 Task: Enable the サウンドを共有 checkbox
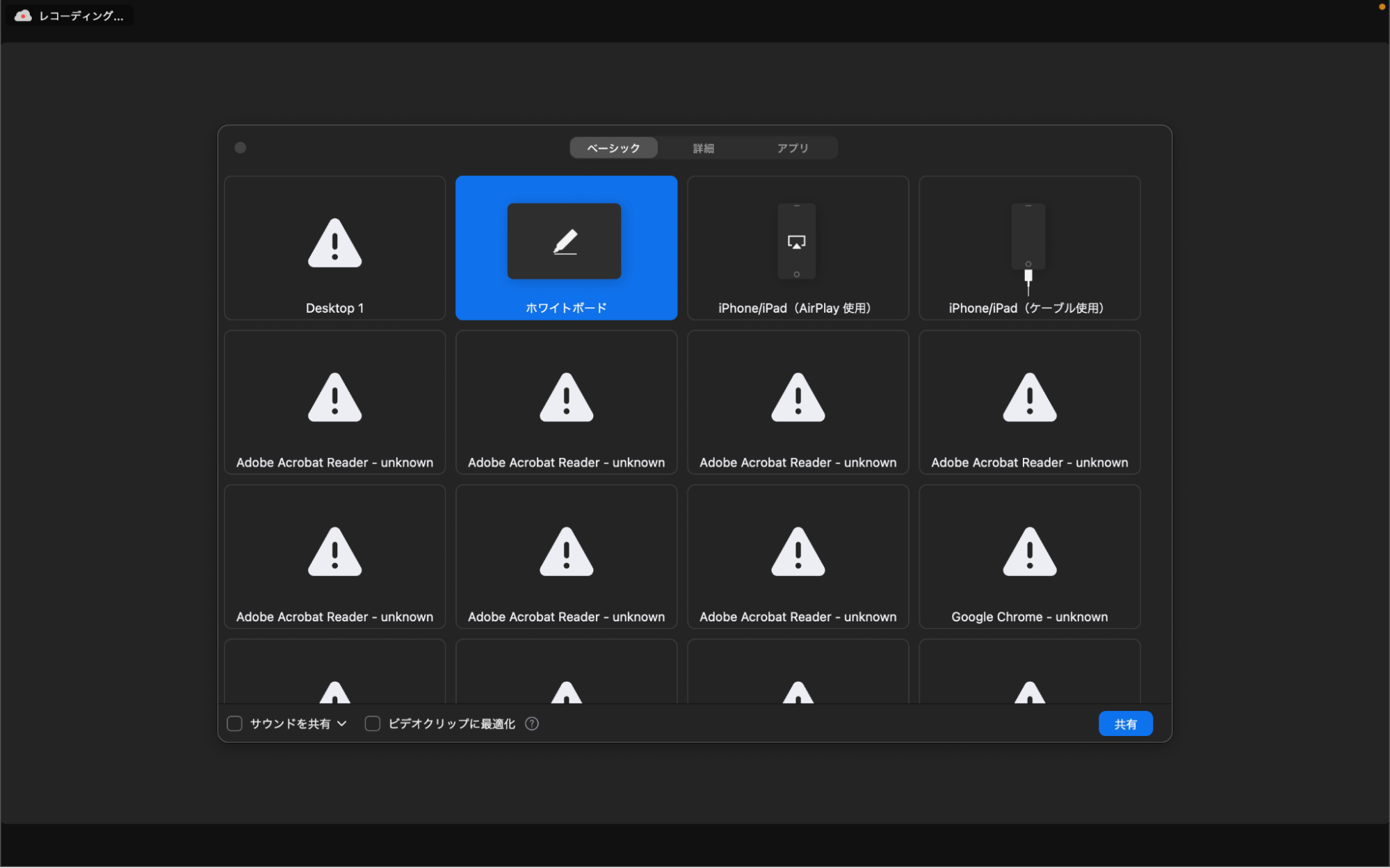(x=234, y=723)
